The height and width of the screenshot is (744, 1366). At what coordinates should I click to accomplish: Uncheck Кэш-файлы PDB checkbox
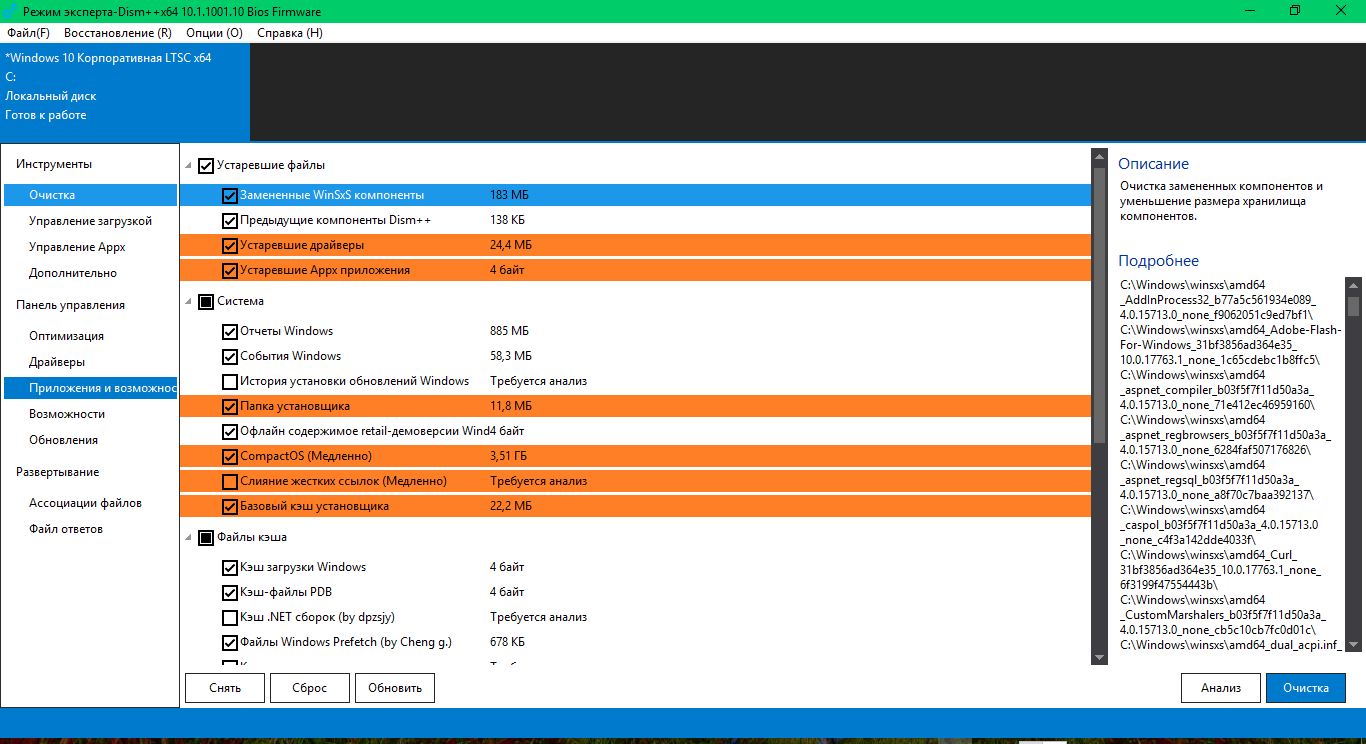click(x=229, y=592)
